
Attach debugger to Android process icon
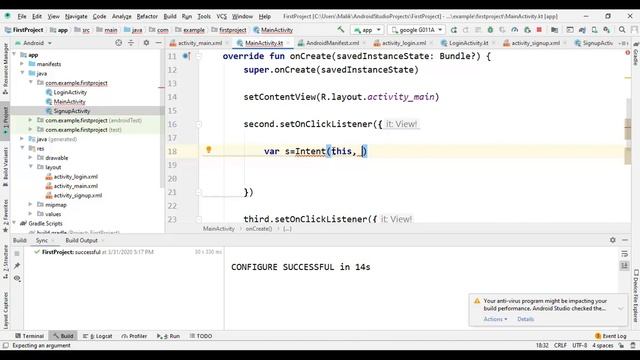tap(527, 30)
